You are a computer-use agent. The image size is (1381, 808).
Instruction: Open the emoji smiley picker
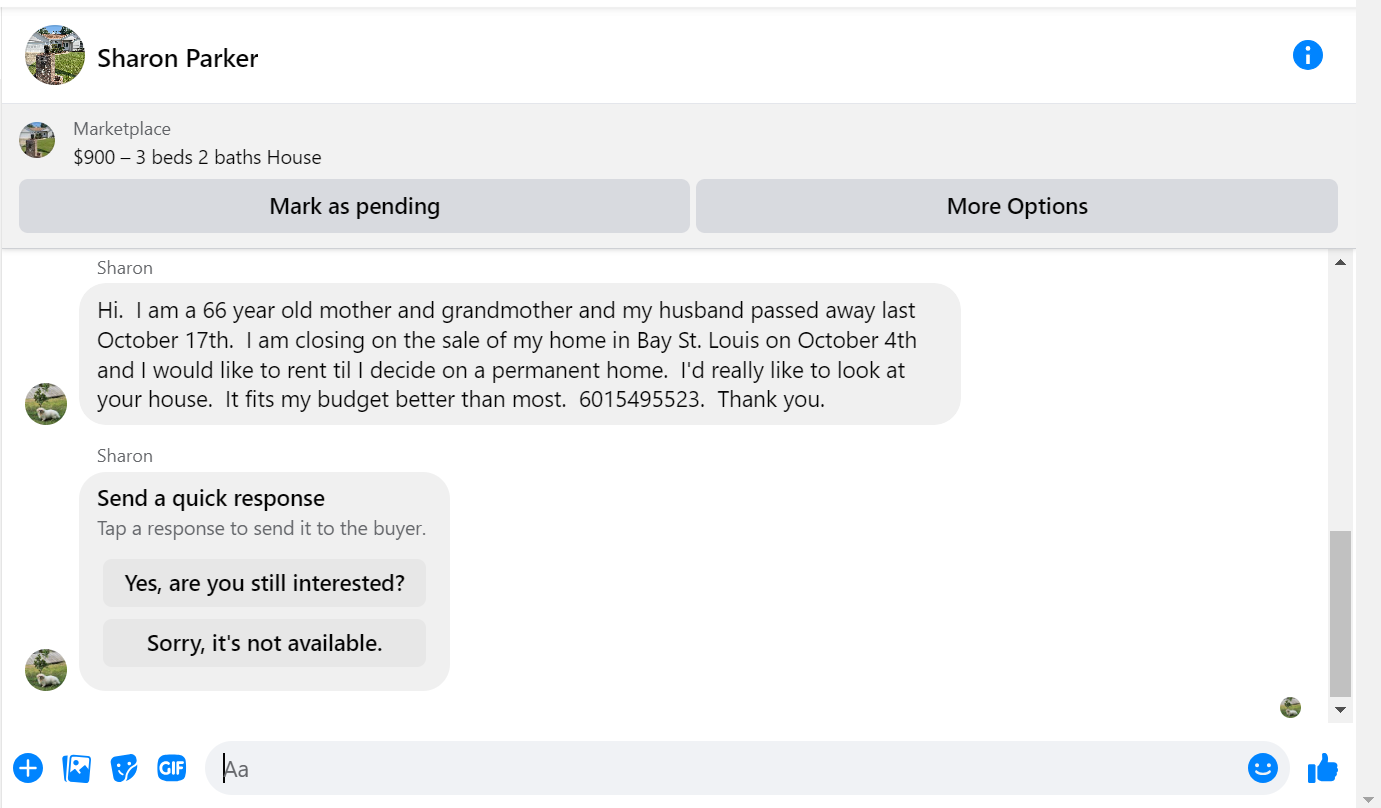click(x=1263, y=768)
